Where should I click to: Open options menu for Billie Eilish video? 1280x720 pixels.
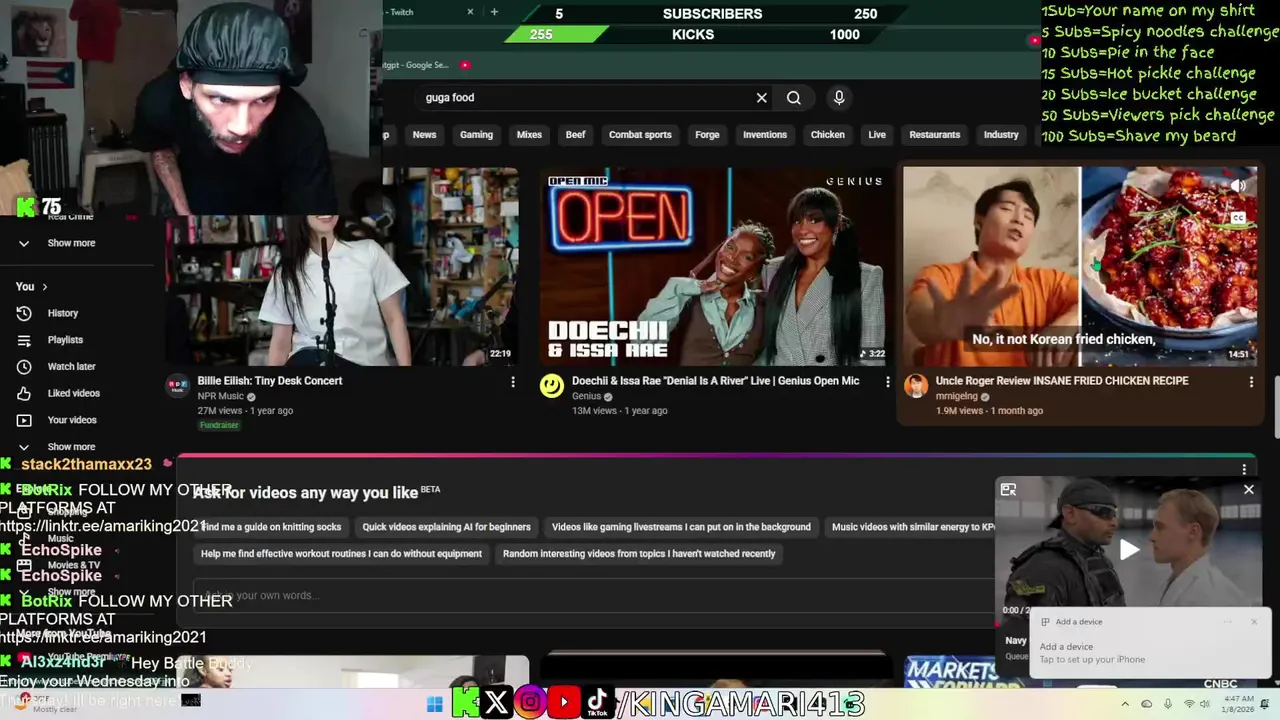coord(513,382)
